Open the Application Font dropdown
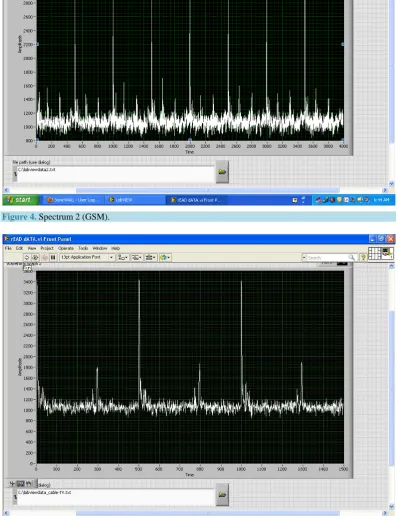 tap(87, 257)
